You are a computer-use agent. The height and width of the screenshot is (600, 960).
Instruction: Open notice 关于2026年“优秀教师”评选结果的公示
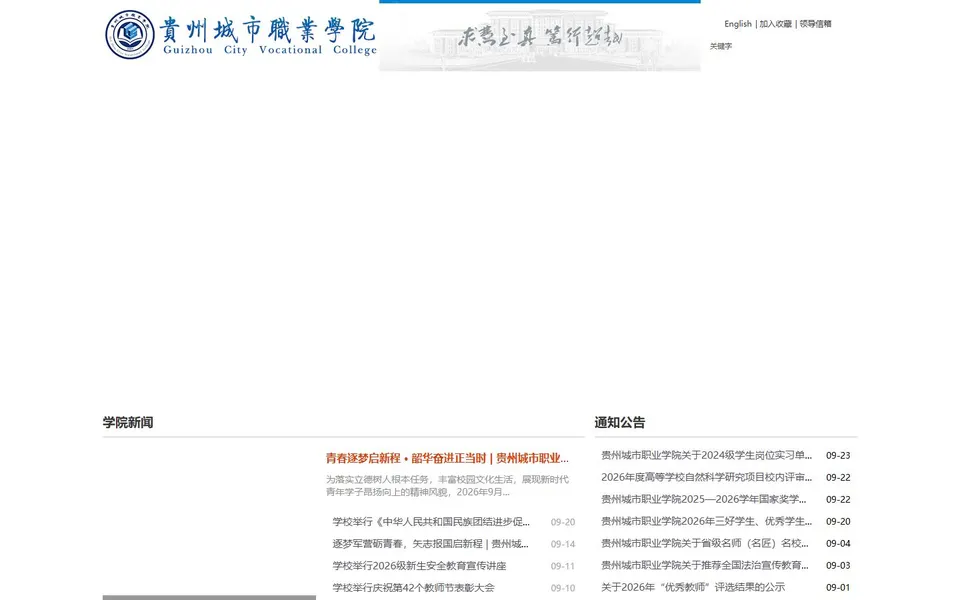tap(693, 587)
